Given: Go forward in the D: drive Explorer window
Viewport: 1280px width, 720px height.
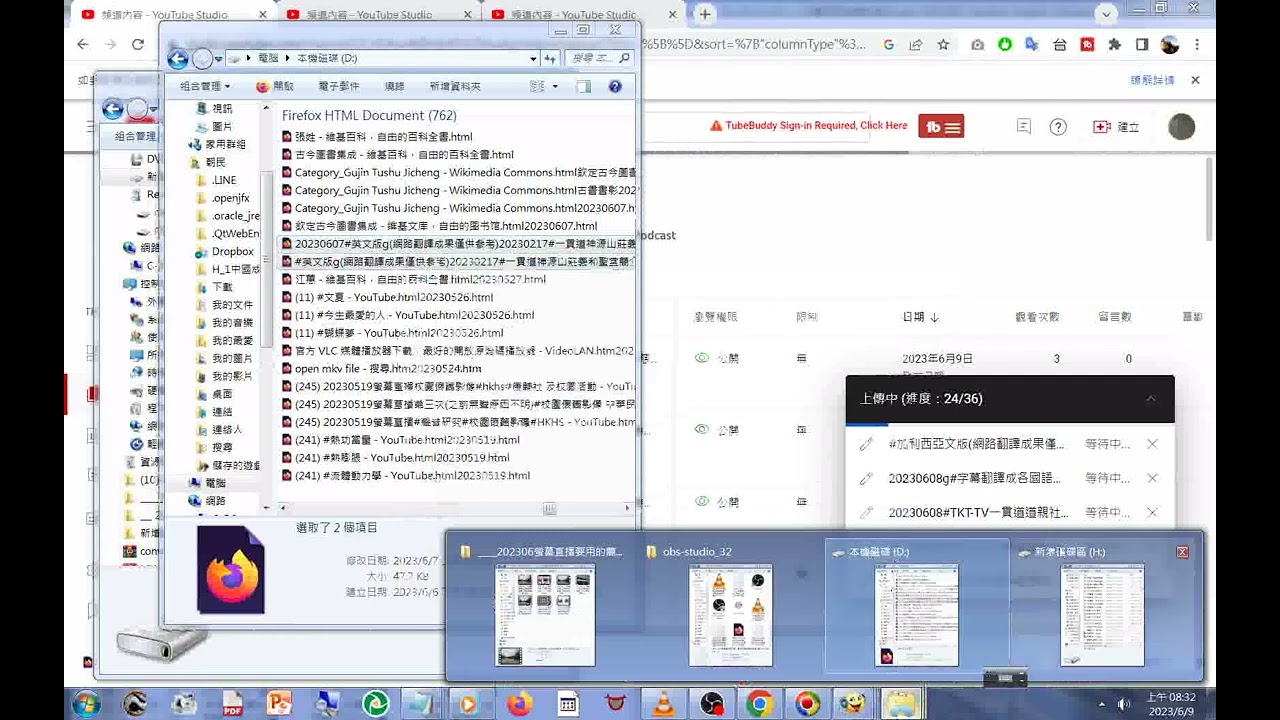Looking at the screenshot, I should pyautogui.click(x=202, y=59).
